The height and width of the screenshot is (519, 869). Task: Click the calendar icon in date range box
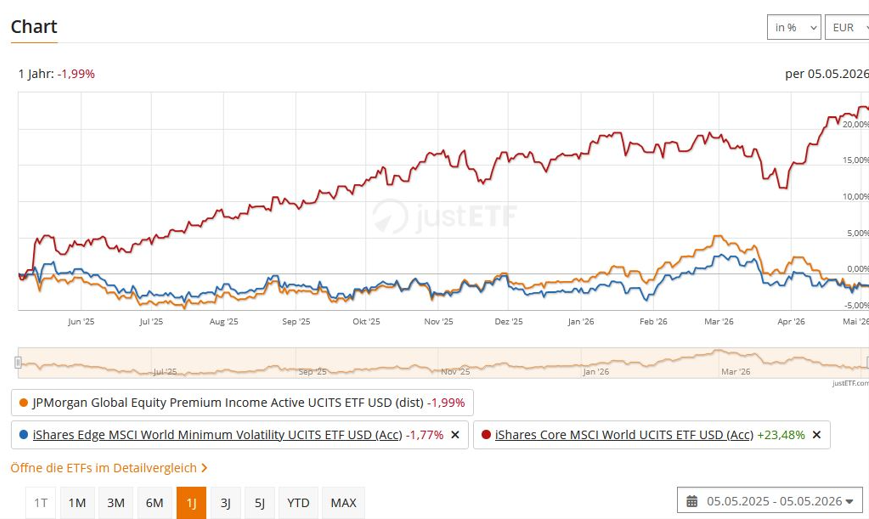pos(692,501)
